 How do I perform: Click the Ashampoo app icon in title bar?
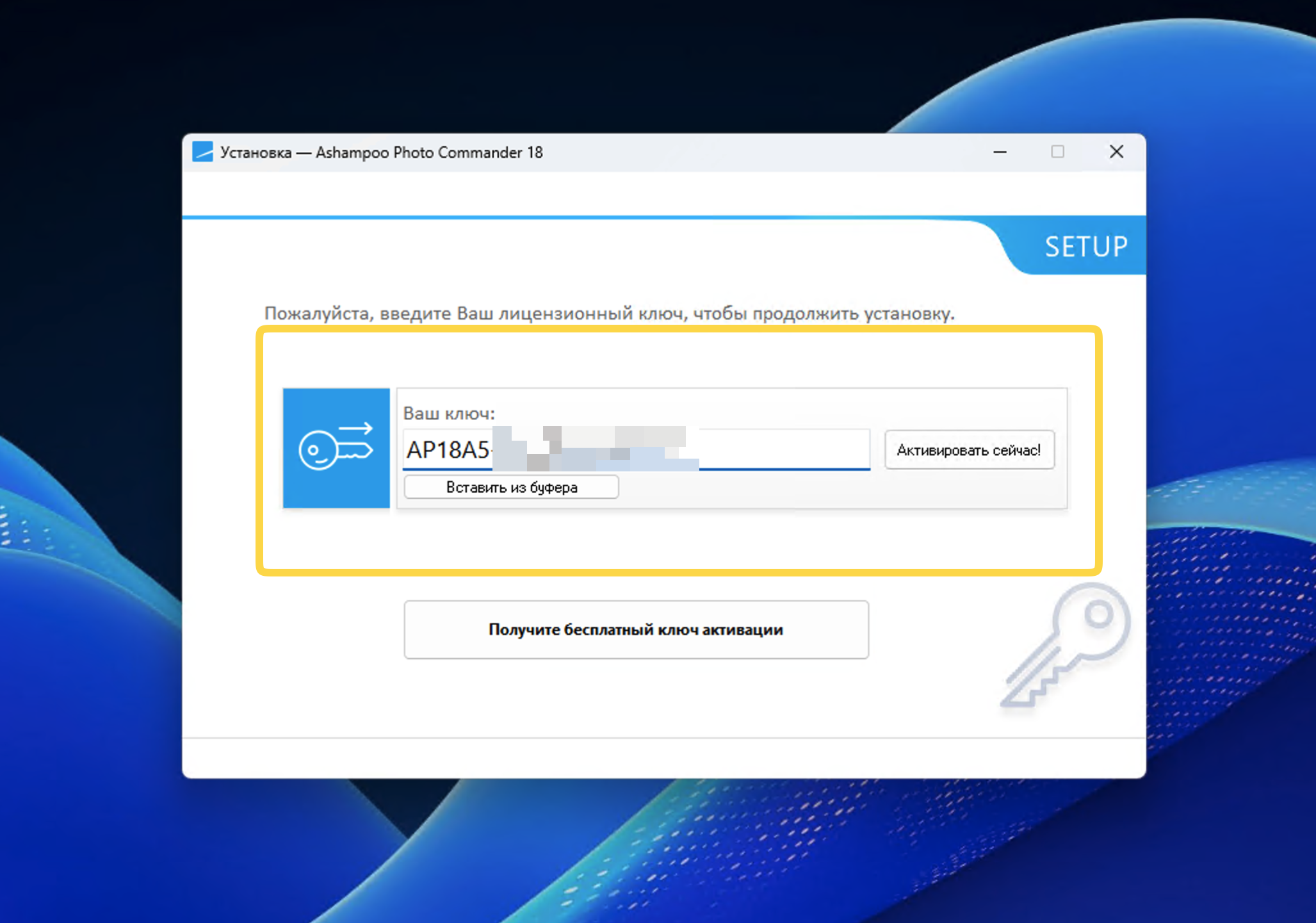[202, 152]
